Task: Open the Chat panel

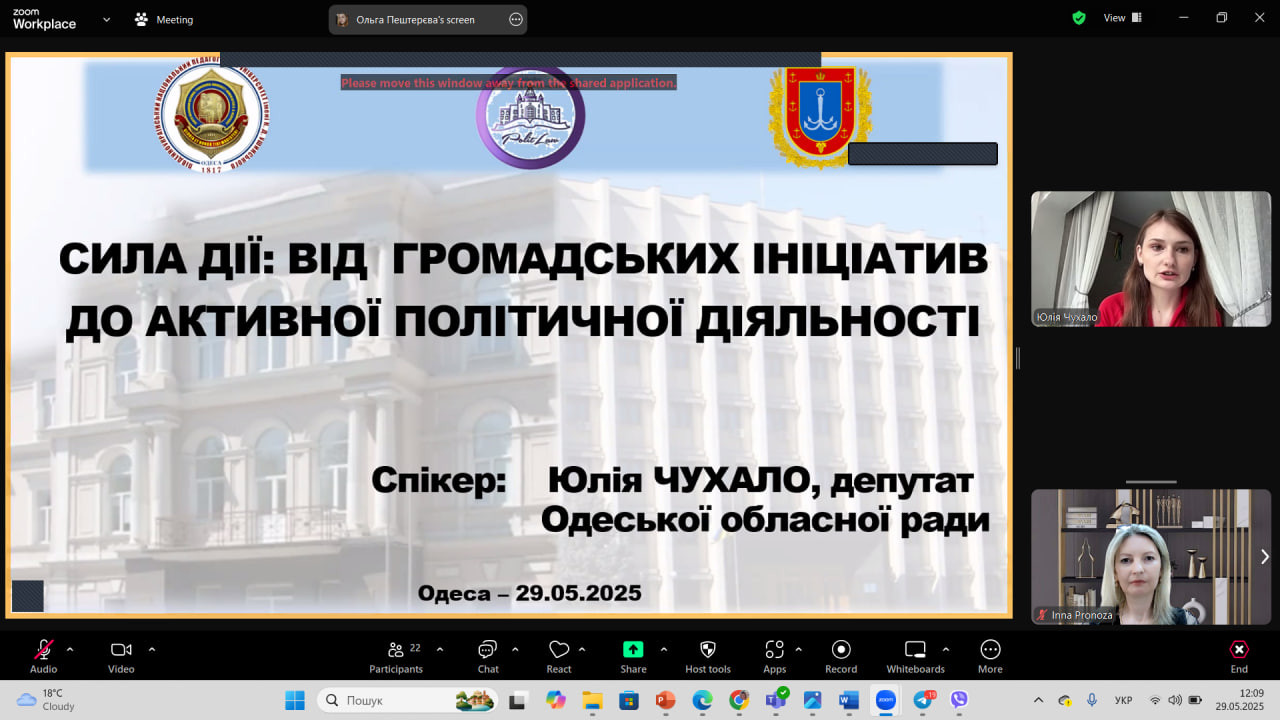Action: point(488,656)
